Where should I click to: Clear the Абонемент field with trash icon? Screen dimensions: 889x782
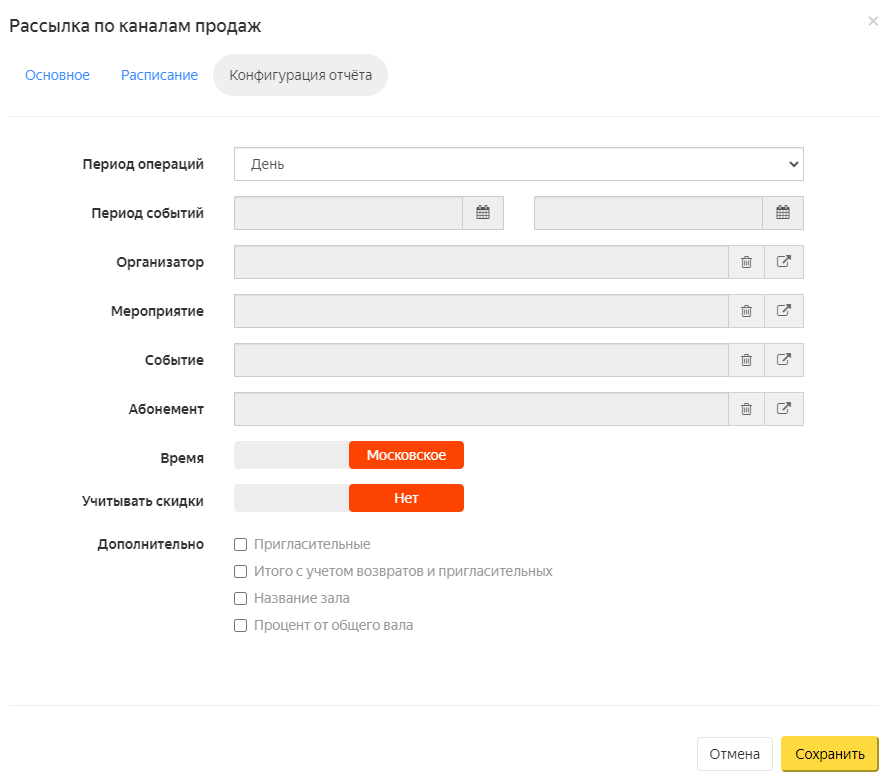click(x=747, y=409)
